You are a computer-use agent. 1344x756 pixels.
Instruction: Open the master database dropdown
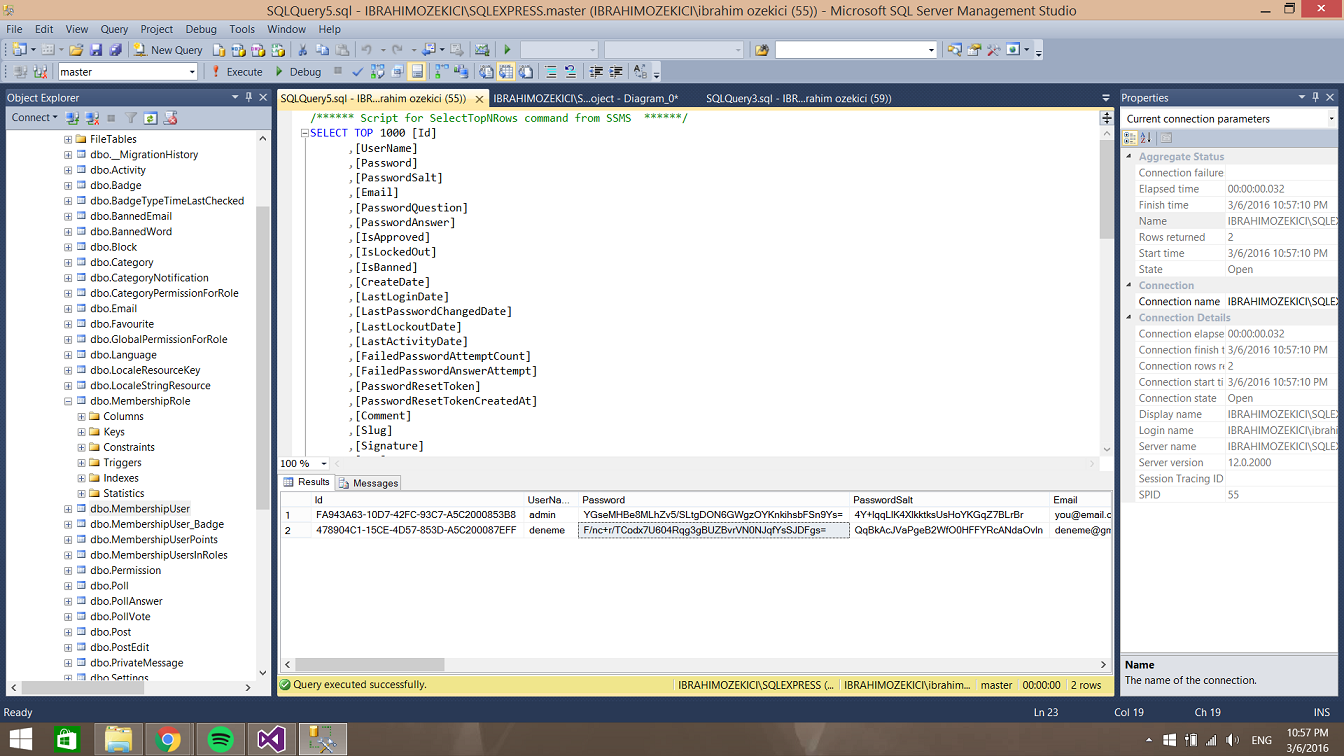[192, 72]
